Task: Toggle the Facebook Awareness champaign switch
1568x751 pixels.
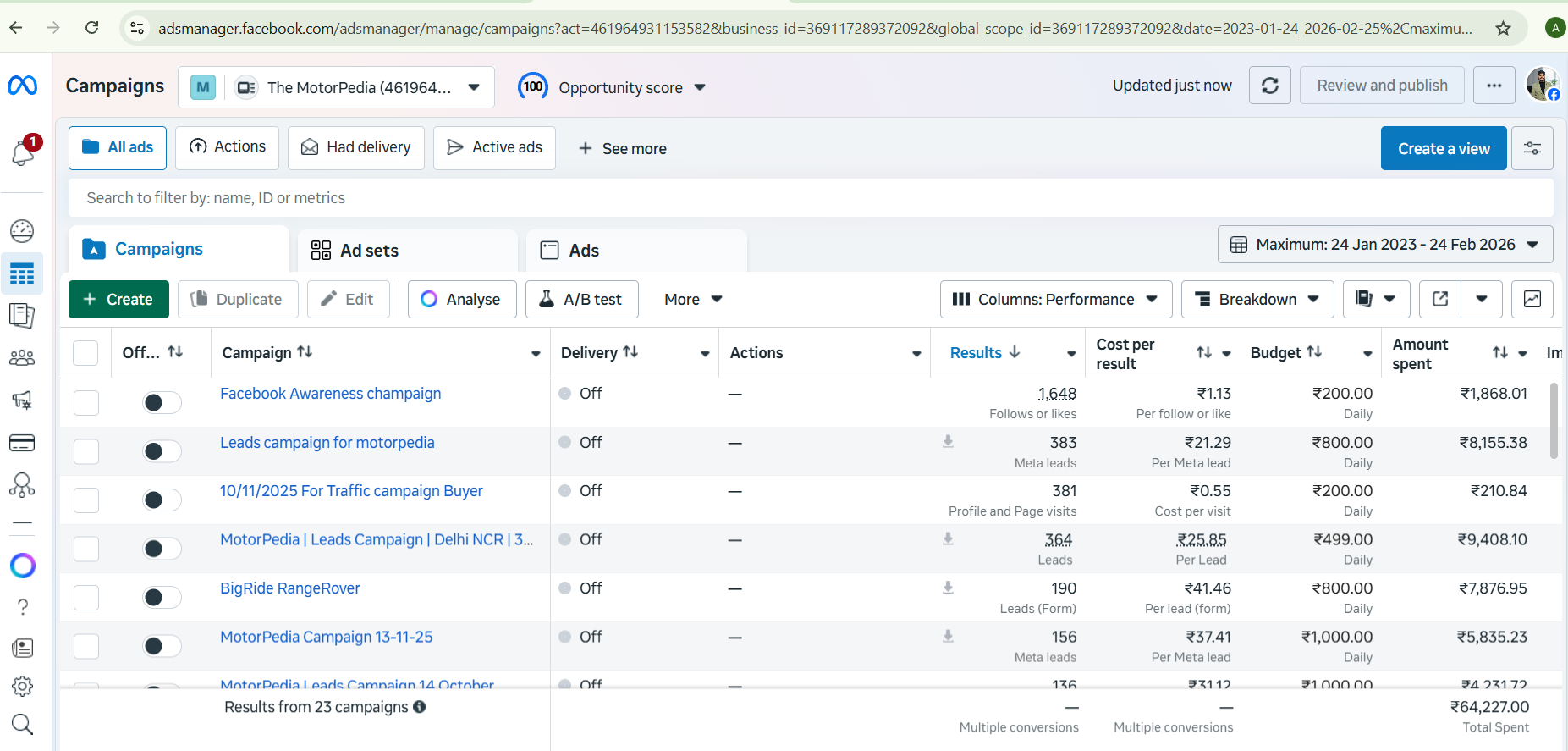Action: point(162,402)
